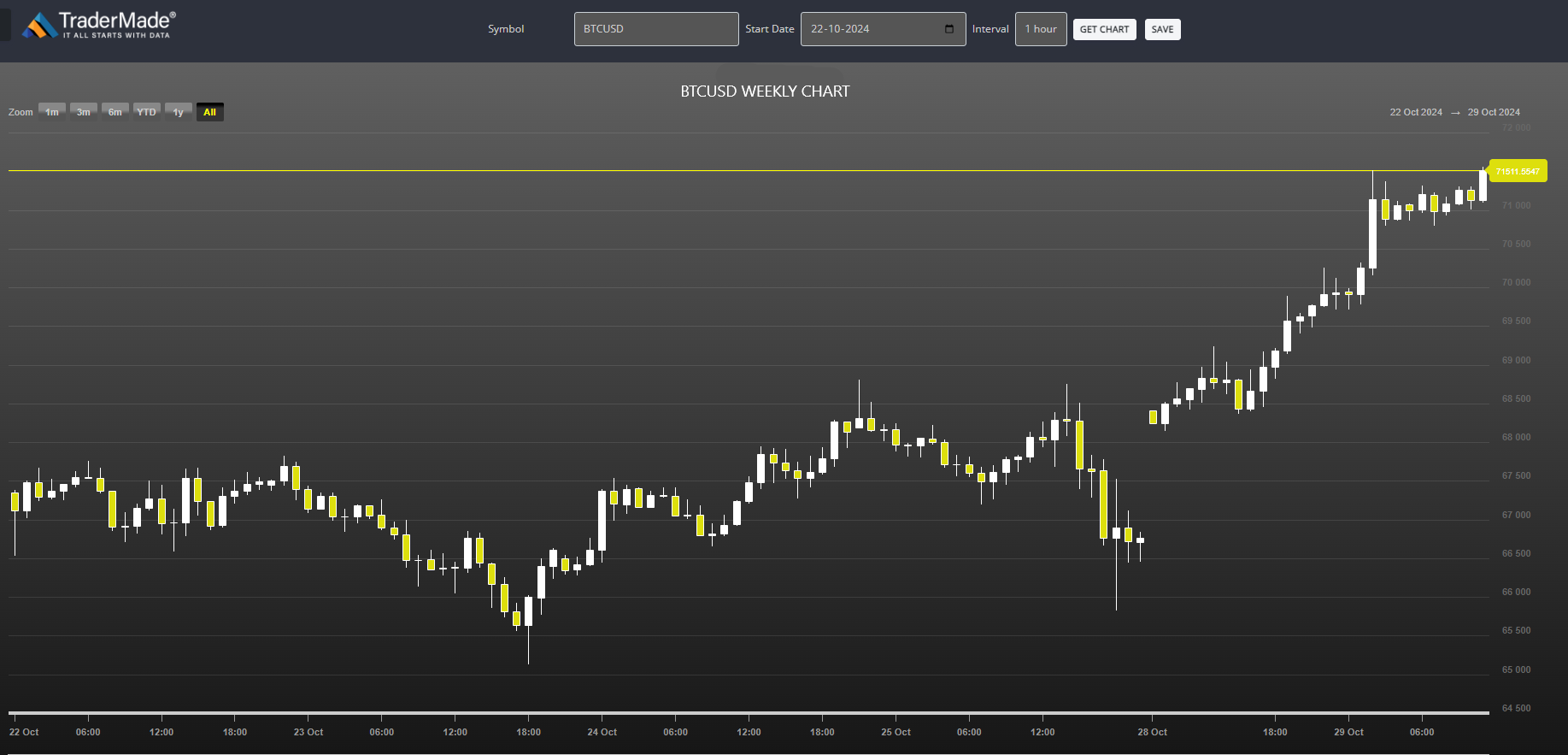1568x755 pixels.
Task: Click the 71 000 price axis label
Action: pyautogui.click(x=1517, y=205)
